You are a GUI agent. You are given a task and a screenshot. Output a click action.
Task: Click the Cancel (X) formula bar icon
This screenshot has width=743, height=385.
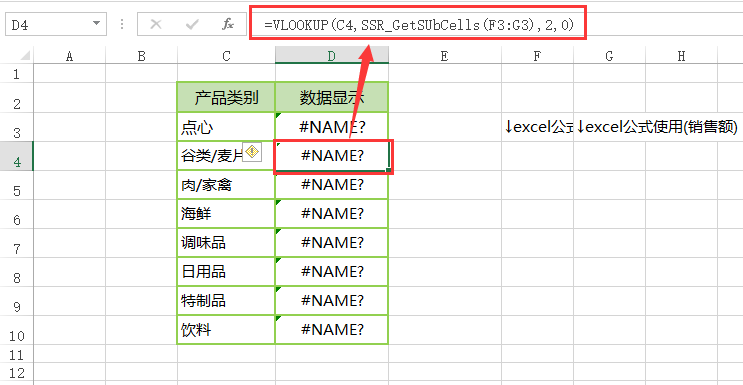point(155,25)
